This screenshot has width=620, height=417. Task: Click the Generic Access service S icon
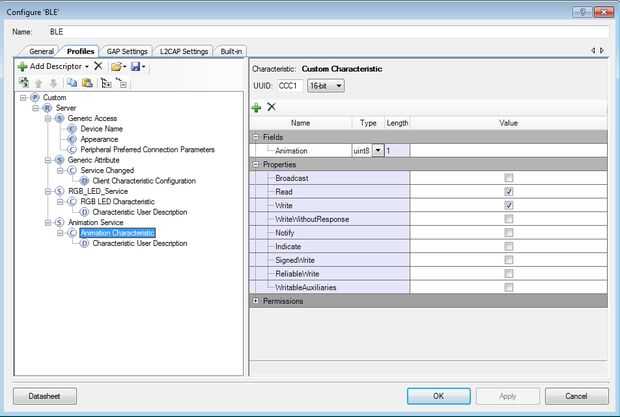point(59,118)
